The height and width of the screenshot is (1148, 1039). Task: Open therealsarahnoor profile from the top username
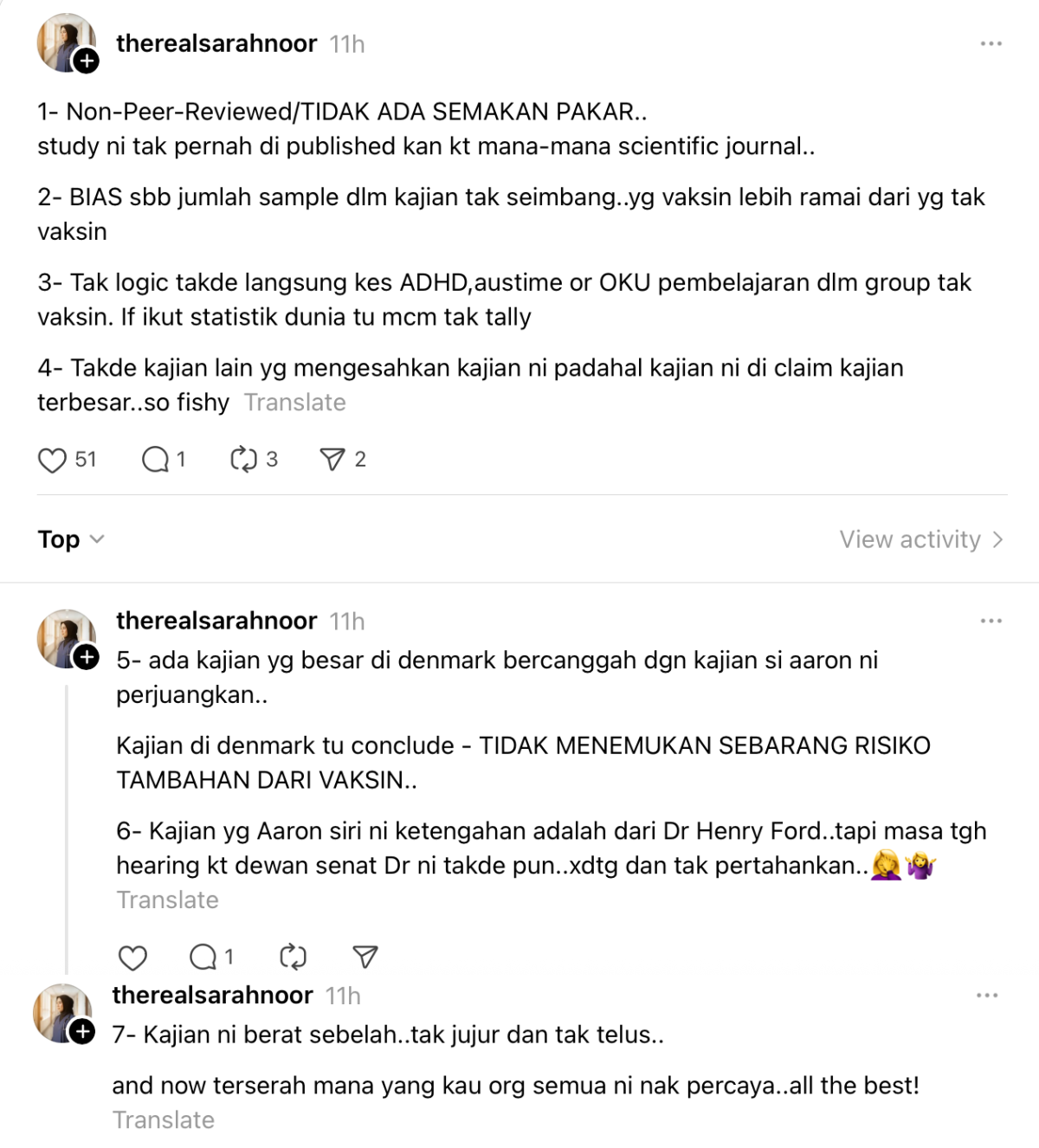pyautogui.click(x=216, y=43)
